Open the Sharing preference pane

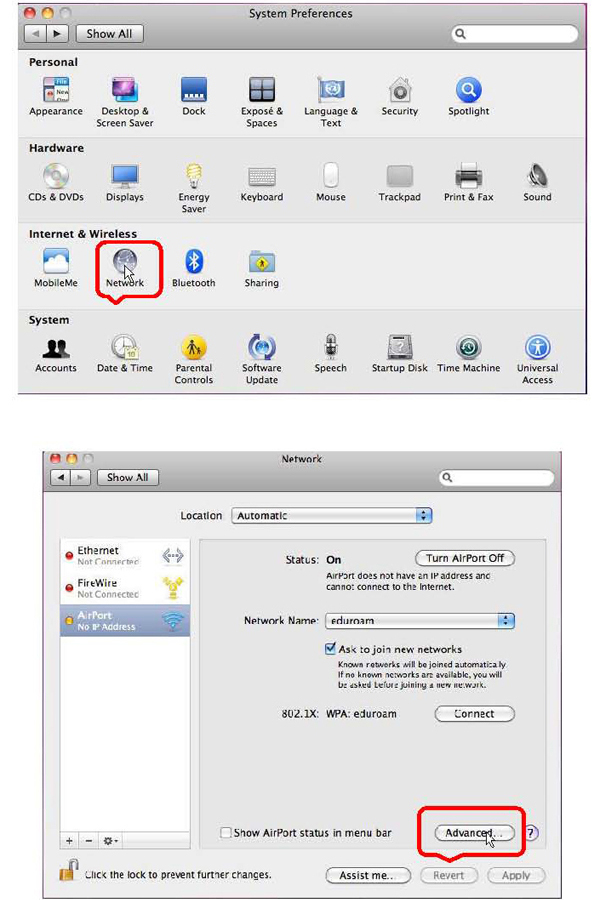tap(262, 263)
